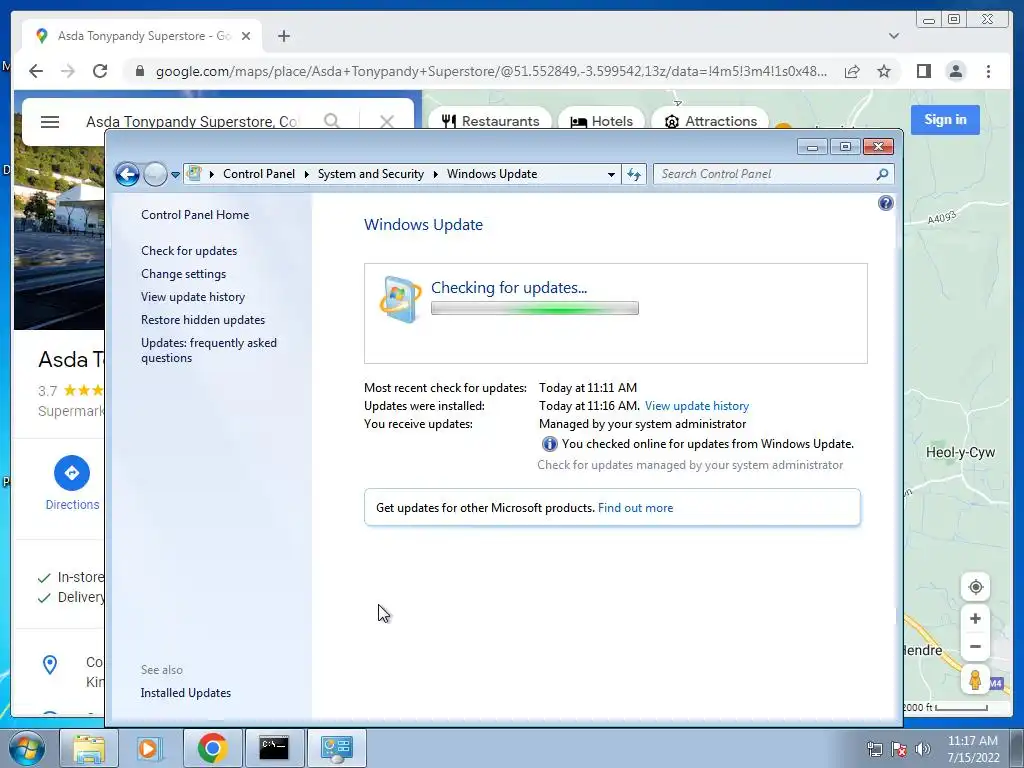
Task: Open a new Chrome tab
Action: pyautogui.click(x=283, y=36)
